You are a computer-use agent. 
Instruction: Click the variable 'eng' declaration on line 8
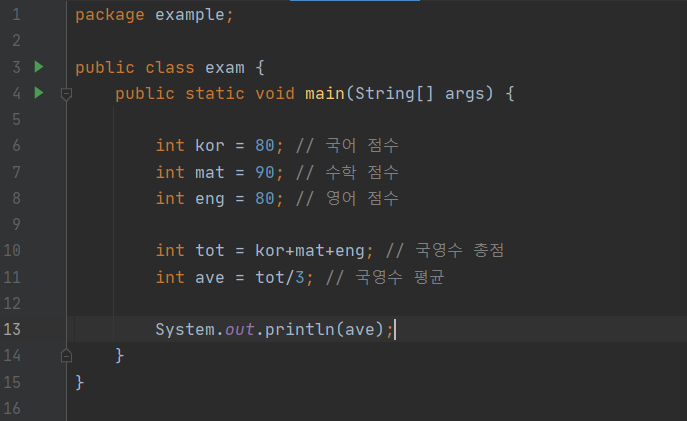209,199
